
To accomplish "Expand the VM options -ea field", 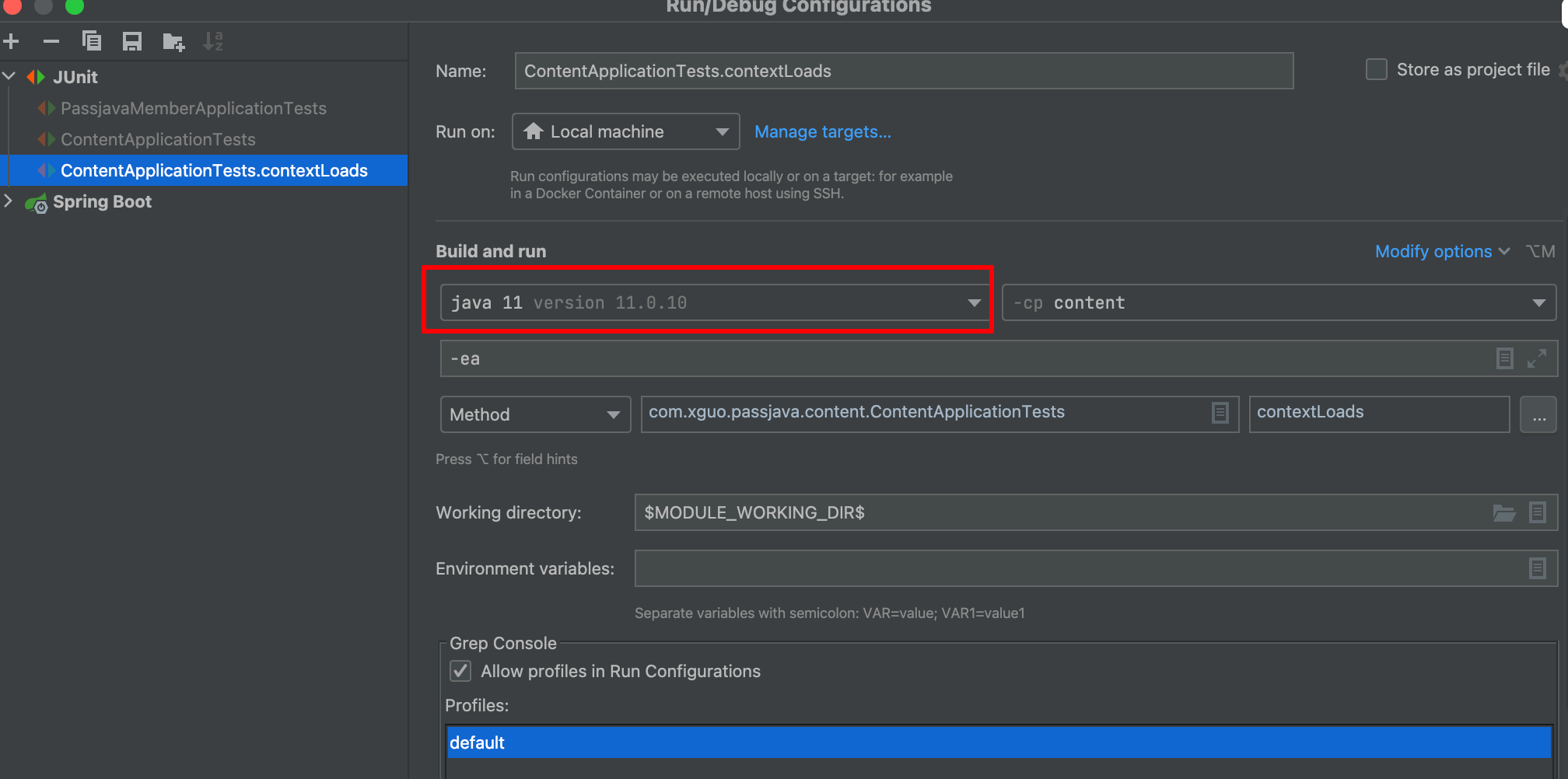I will pyautogui.click(x=1536, y=358).
